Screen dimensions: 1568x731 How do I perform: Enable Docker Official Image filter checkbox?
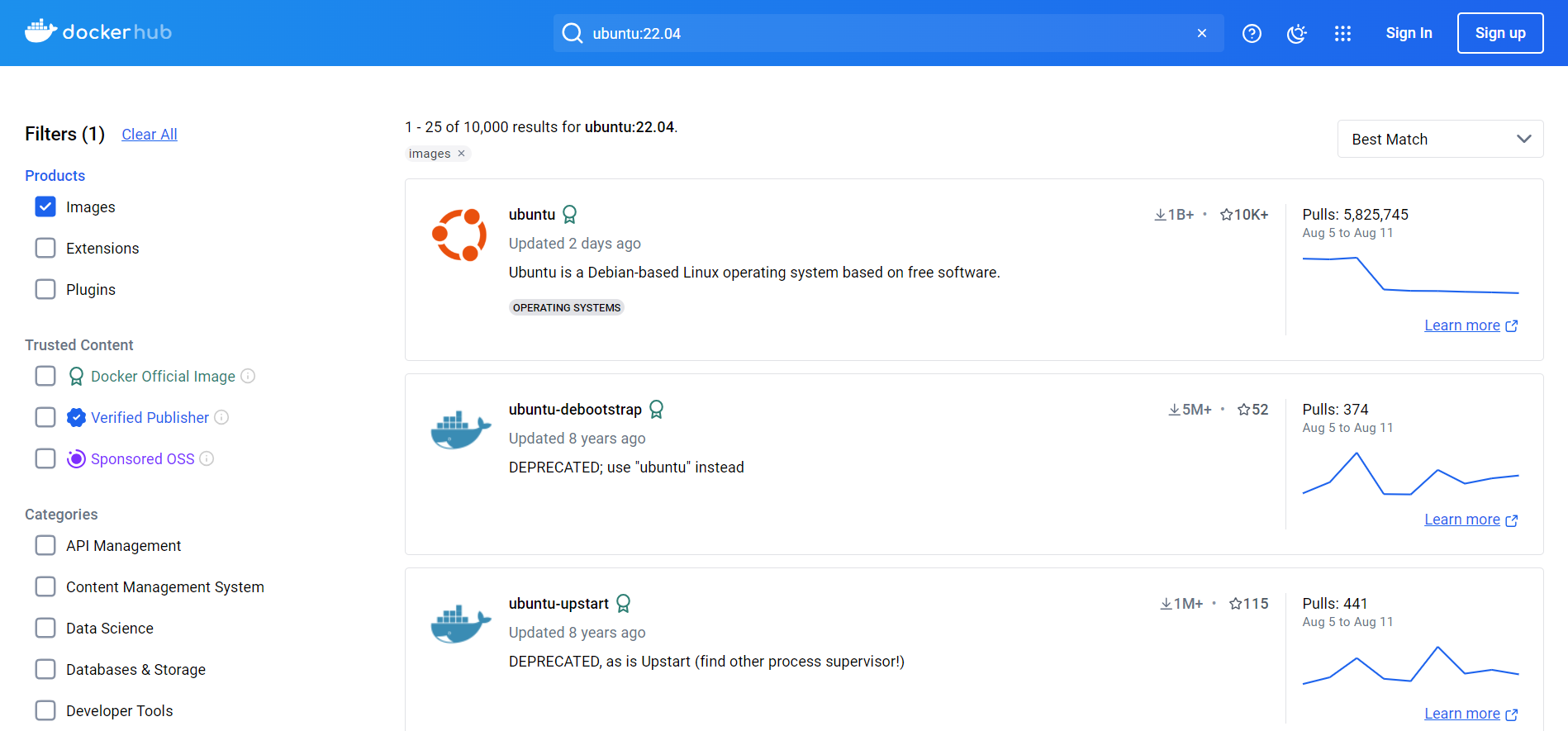pos(45,376)
